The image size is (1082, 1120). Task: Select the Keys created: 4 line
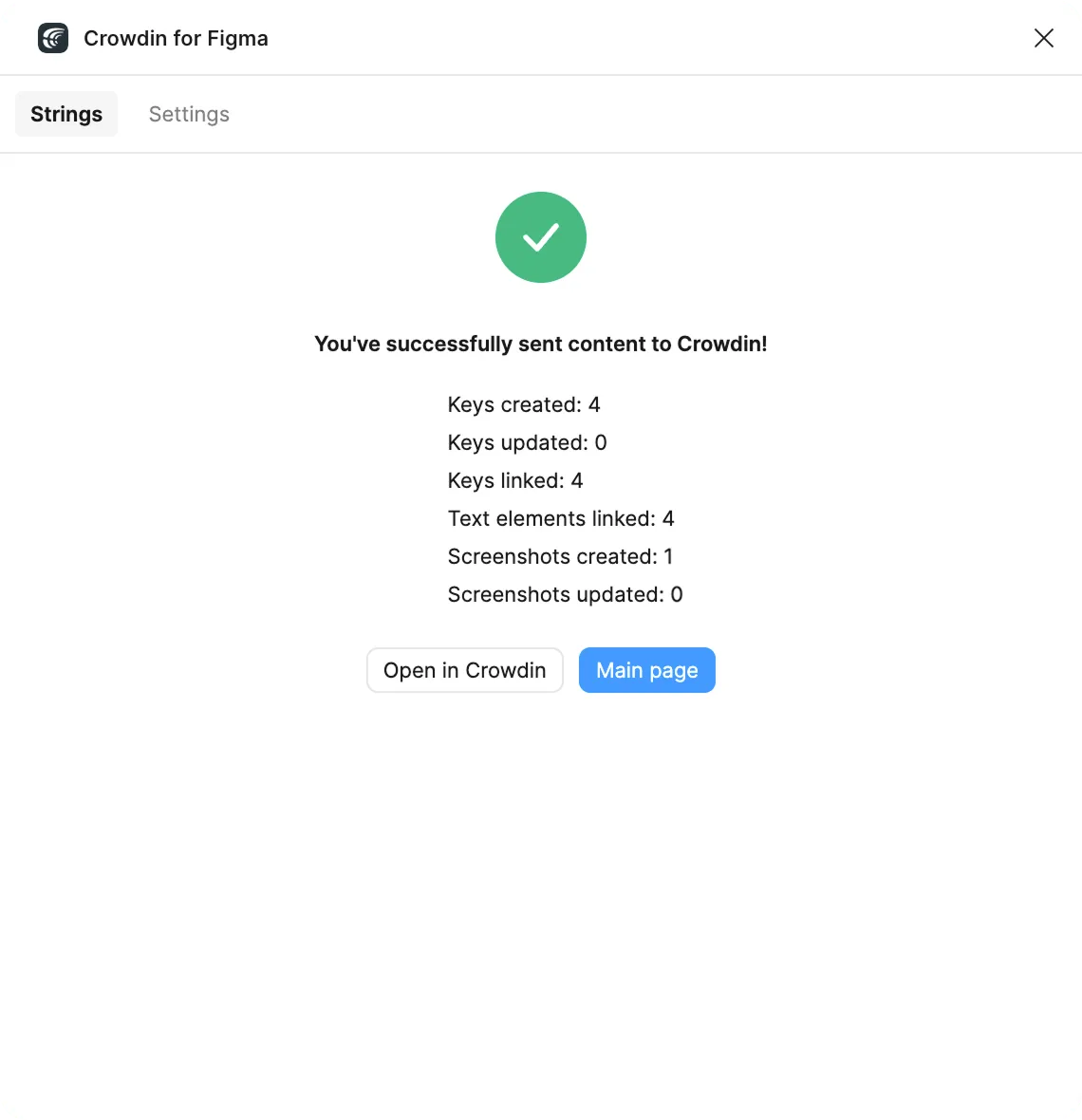pyautogui.click(x=524, y=404)
